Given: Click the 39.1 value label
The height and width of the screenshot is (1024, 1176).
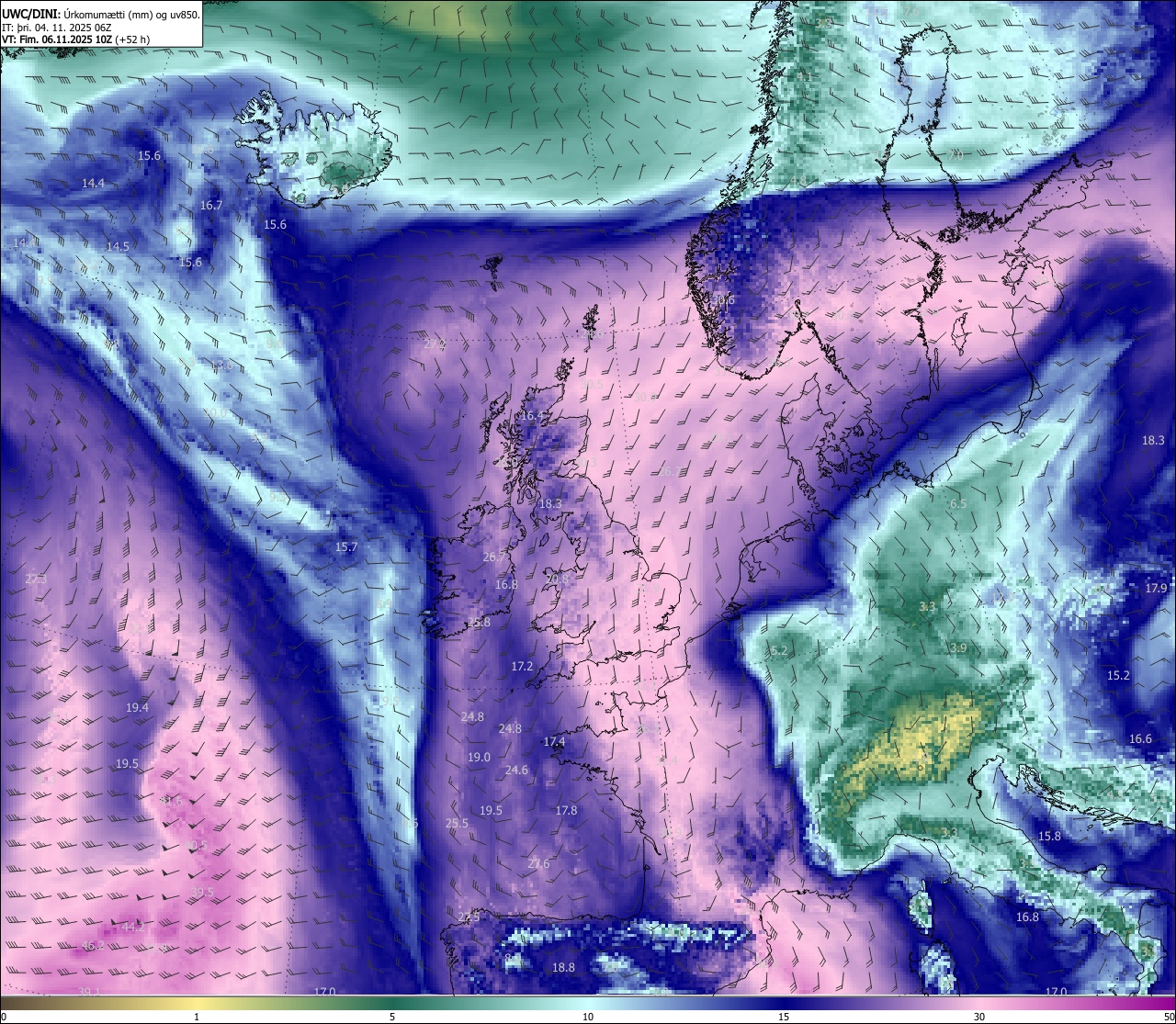Looking at the screenshot, I should (89, 992).
